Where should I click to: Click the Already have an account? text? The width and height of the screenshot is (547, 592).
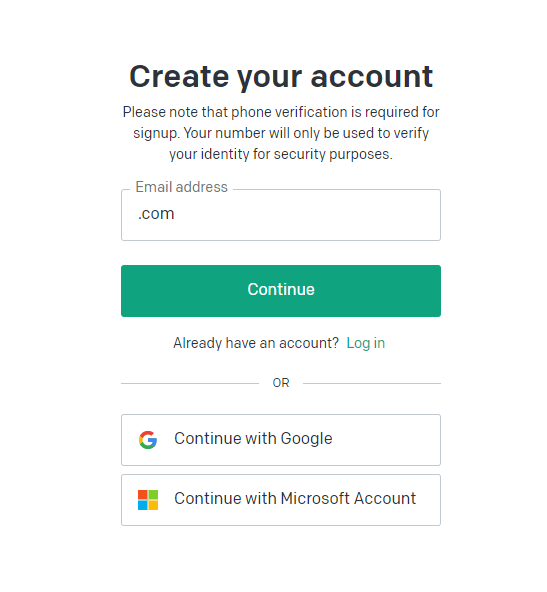coord(256,343)
